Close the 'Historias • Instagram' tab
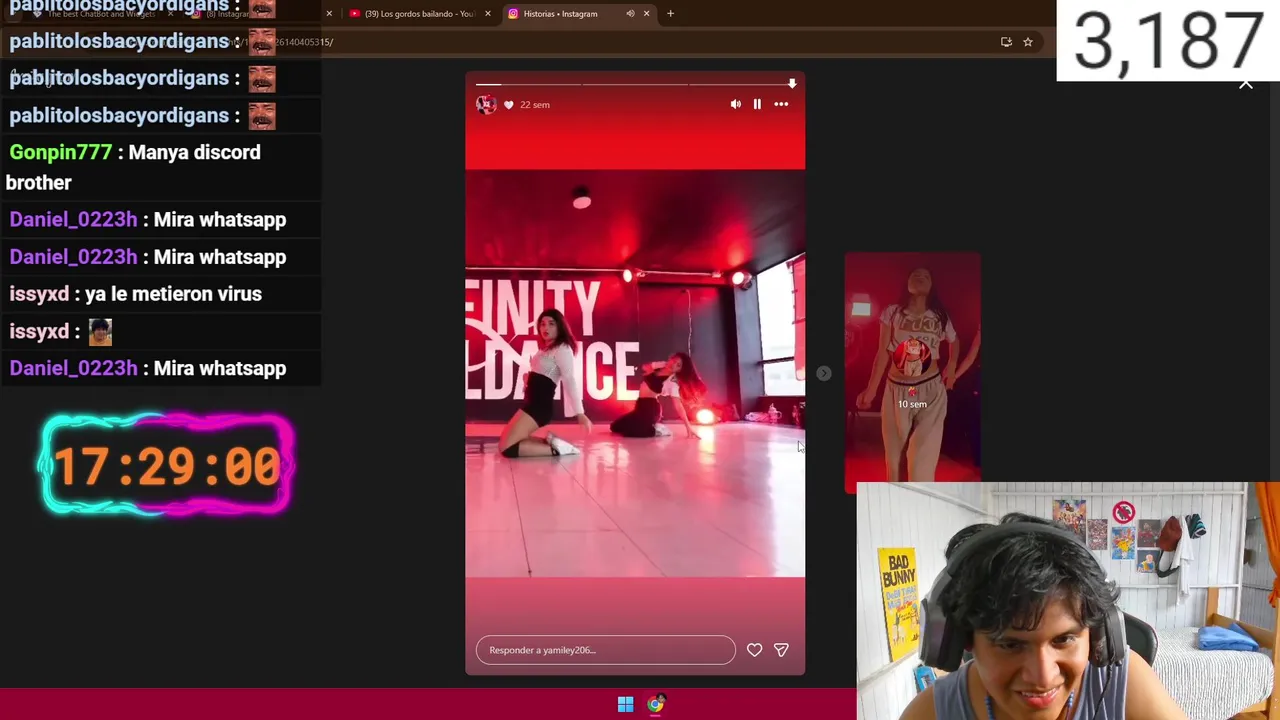 click(x=646, y=14)
